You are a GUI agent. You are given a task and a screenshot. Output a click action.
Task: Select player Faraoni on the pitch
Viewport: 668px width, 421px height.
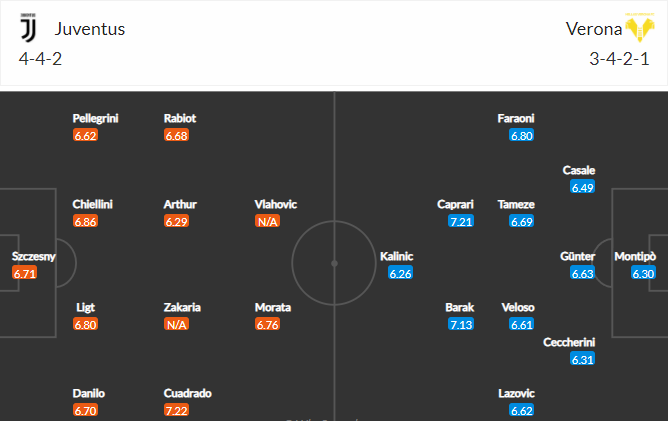point(516,118)
